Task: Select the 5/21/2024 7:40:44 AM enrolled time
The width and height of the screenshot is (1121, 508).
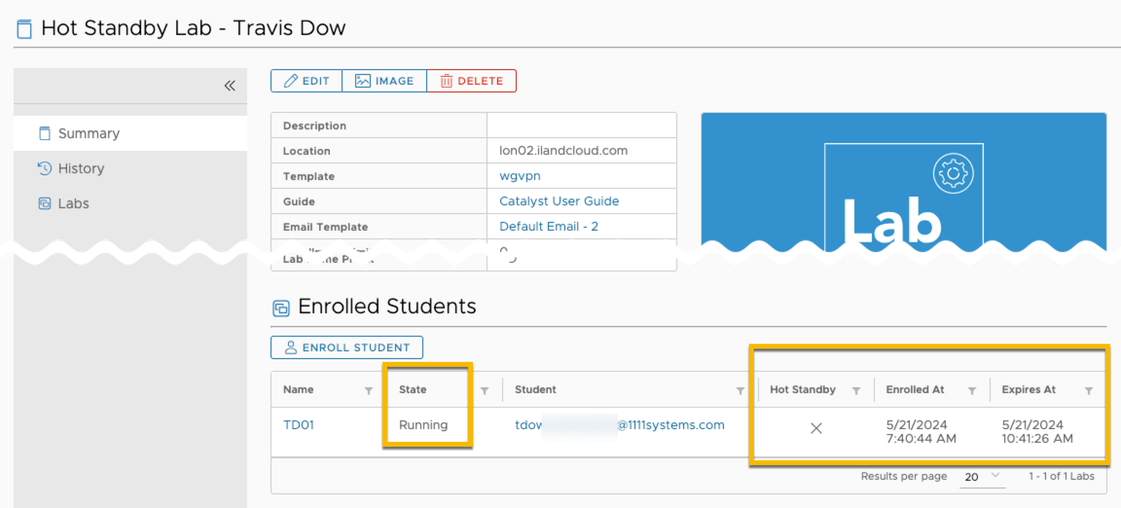Action: (x=922, y=432)
